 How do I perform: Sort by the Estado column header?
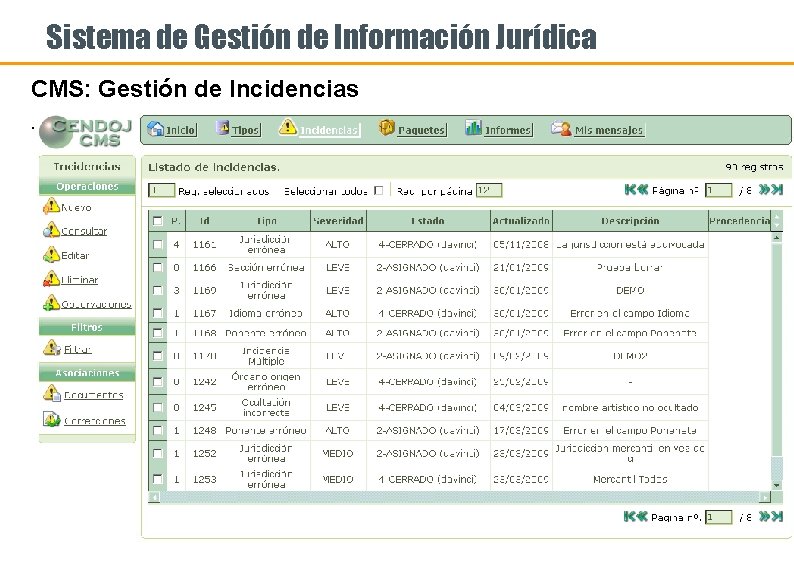pos(428,221)
